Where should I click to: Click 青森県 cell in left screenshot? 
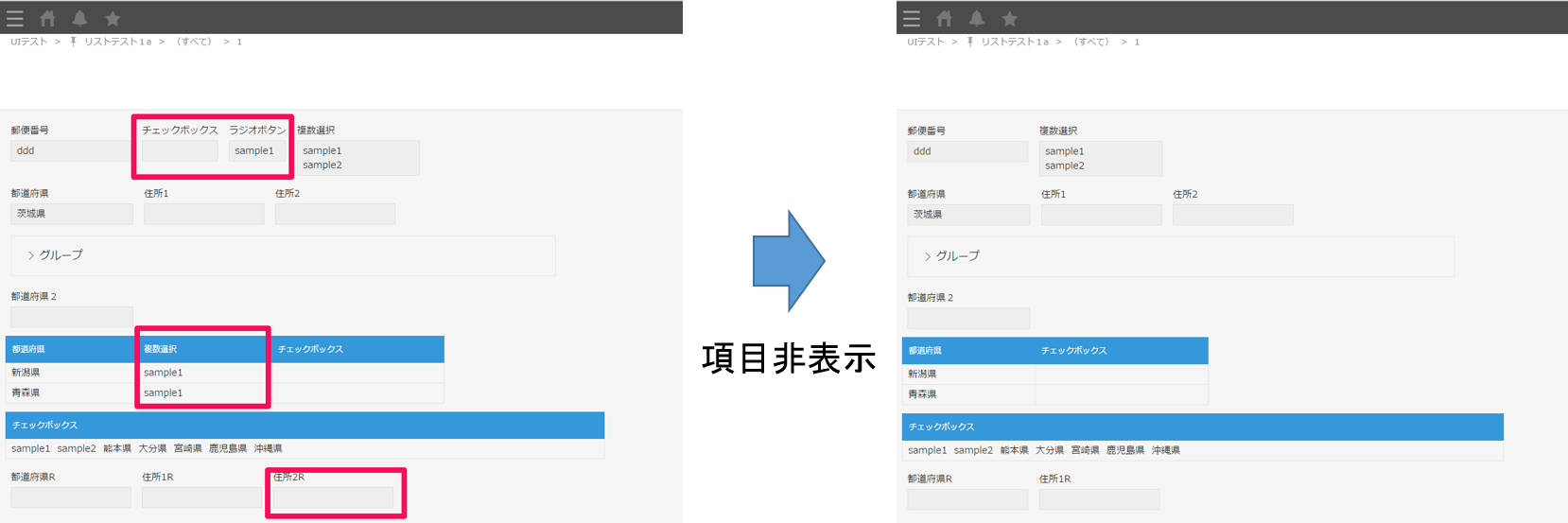click(x=72, y=392)
